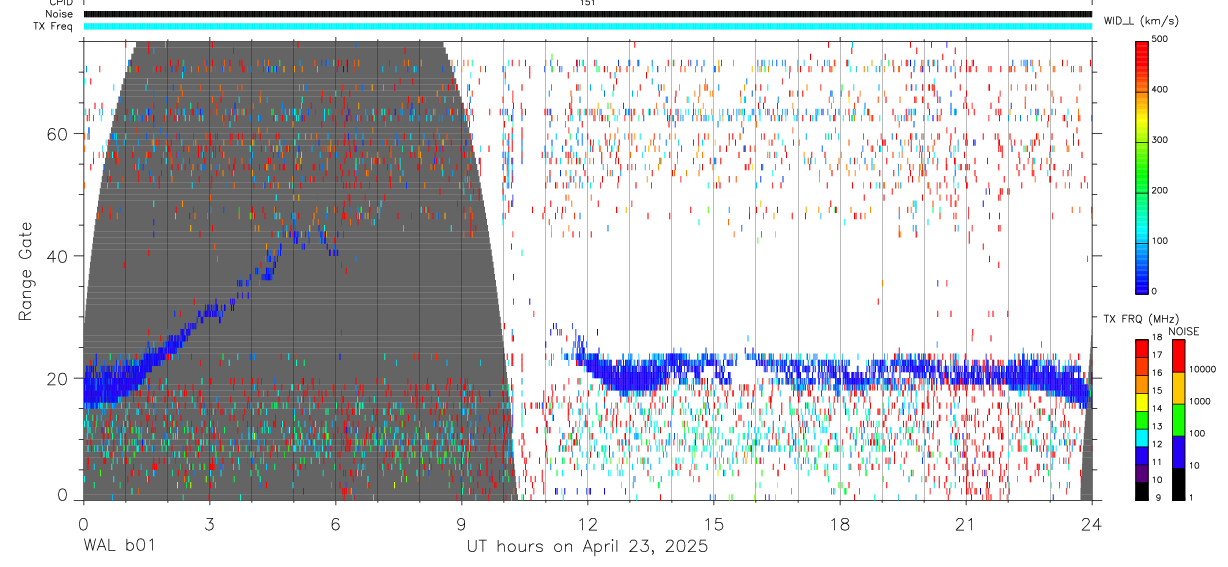
Task: Click the "300" tick on width color bar
Action: pos(1160,140)
